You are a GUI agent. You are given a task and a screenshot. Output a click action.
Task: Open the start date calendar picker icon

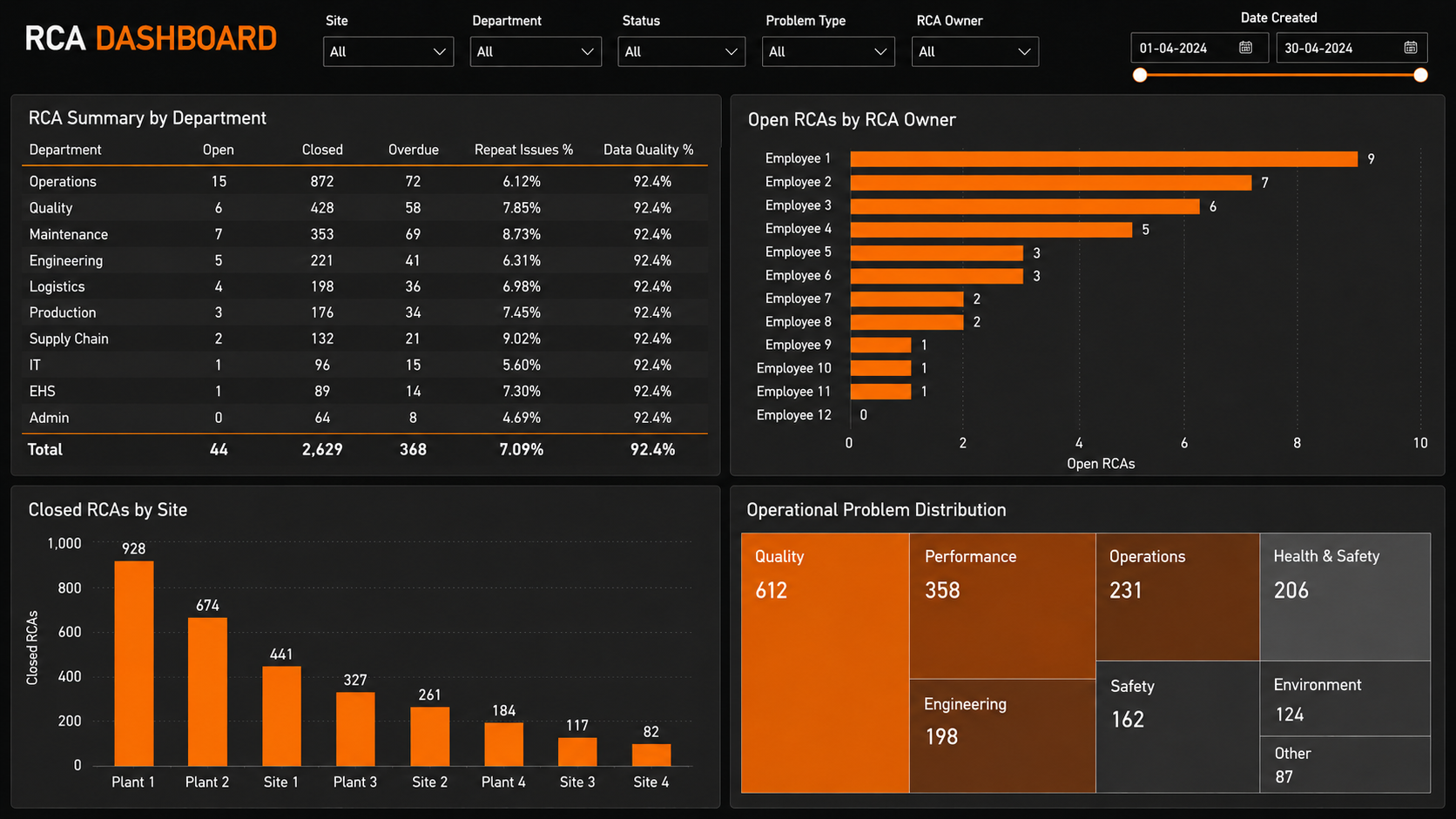pos(1245,48)
